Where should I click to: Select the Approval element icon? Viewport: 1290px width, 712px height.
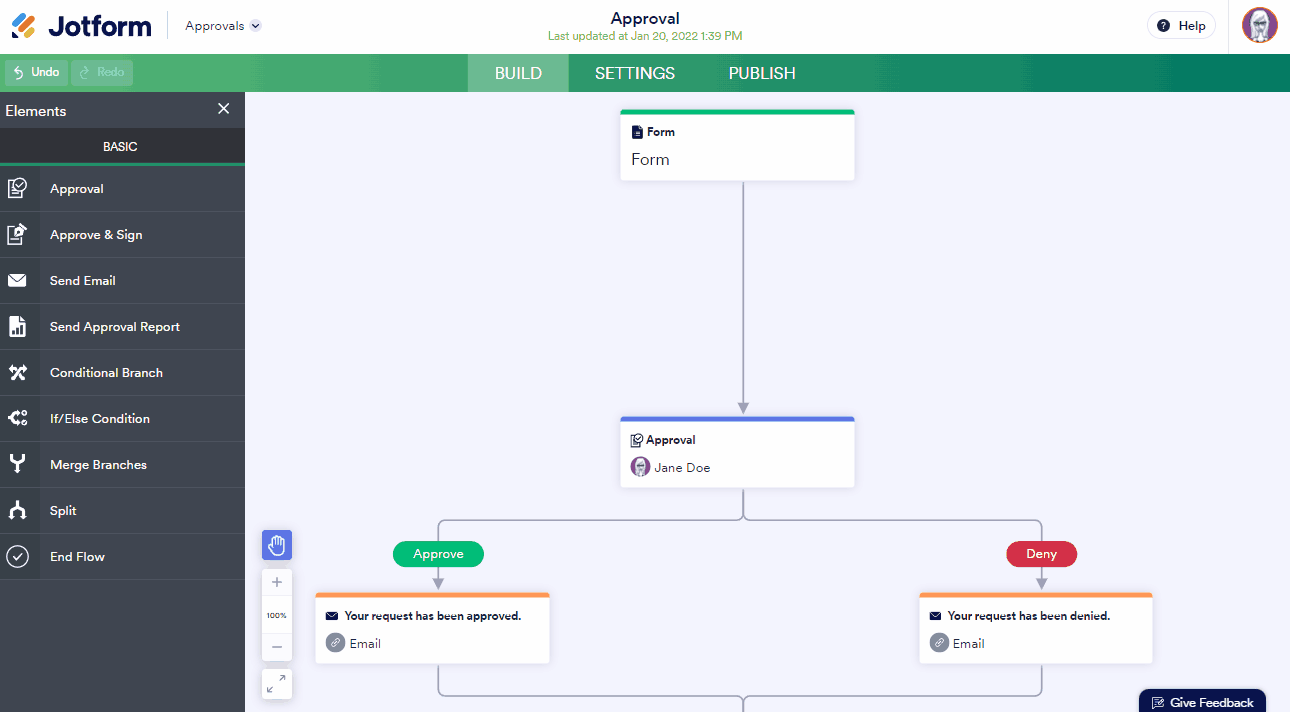[18, 189]
